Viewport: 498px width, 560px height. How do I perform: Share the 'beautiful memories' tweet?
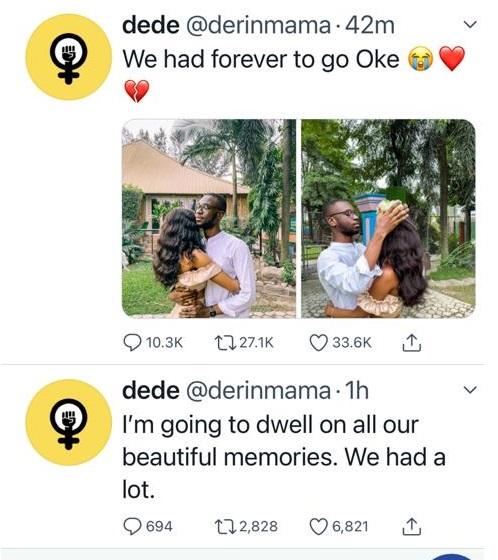[x=412, y=526]
